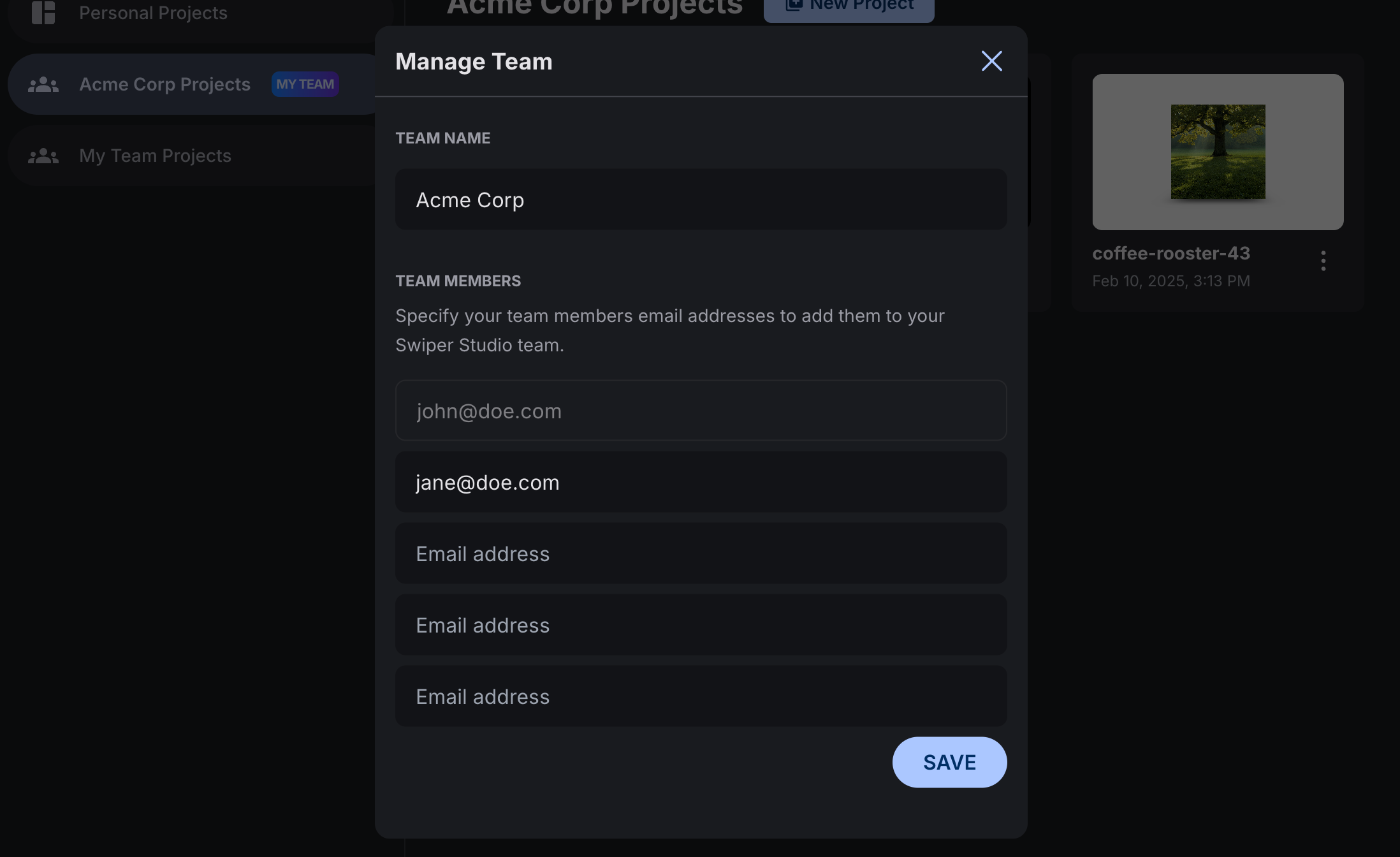Viewport: 1400px width, 857px height.
Task: Click the first empty Email address field
Action: 701,553
